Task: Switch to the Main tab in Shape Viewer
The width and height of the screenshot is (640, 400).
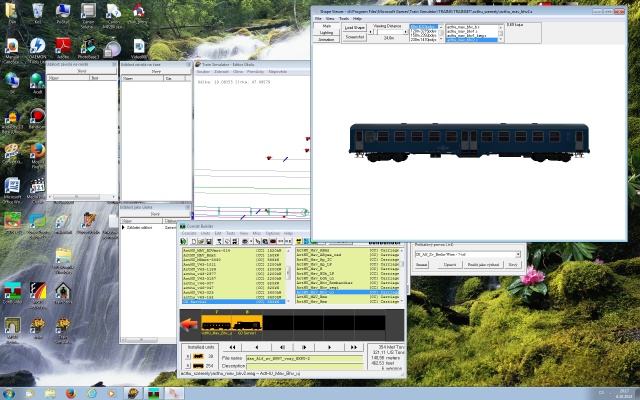Action: pyautogui.click(x=326, y=25)
